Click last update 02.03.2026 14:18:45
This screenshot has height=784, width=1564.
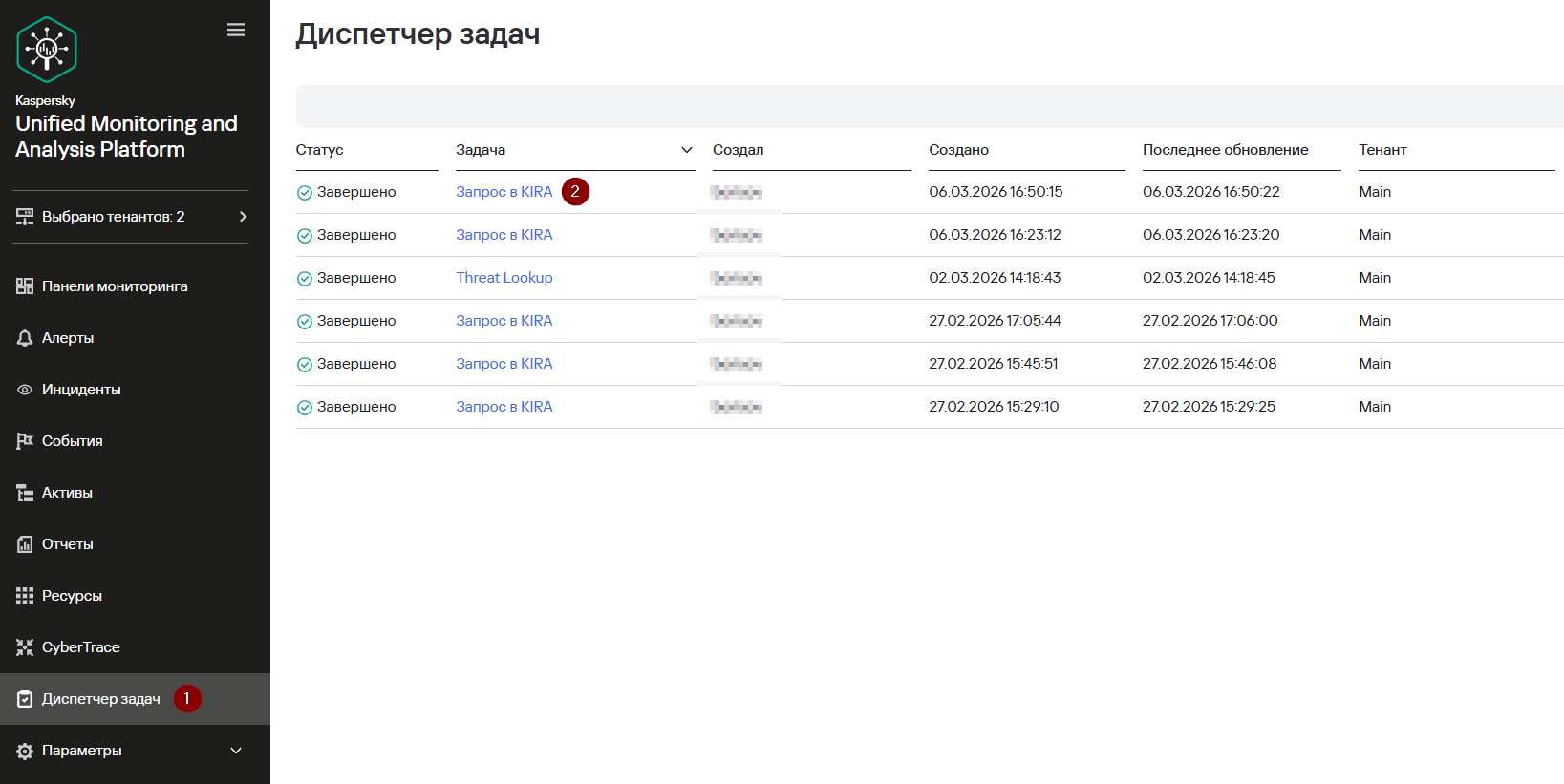click(1209, 278)
